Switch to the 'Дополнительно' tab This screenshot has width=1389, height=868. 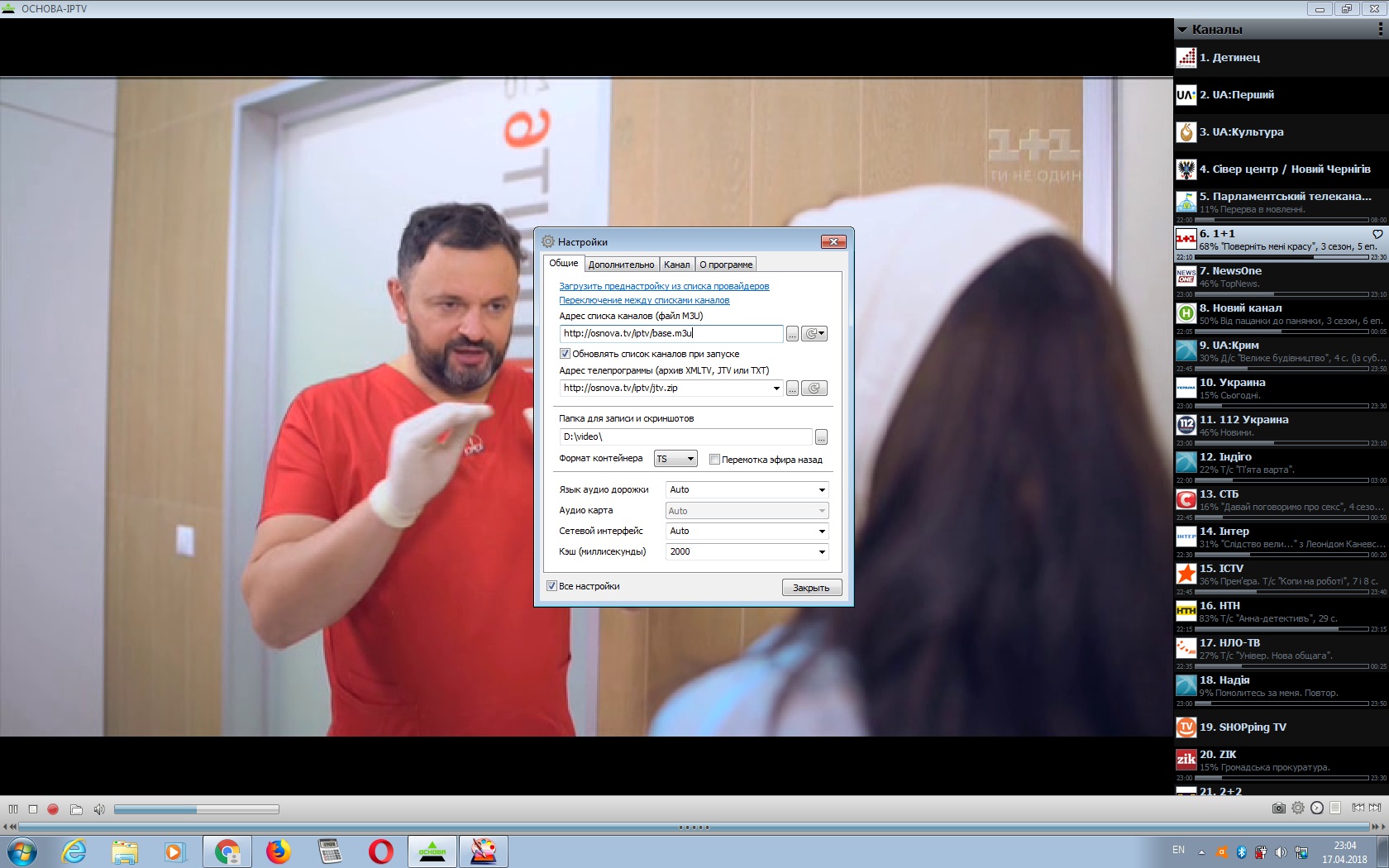[621, 265]
